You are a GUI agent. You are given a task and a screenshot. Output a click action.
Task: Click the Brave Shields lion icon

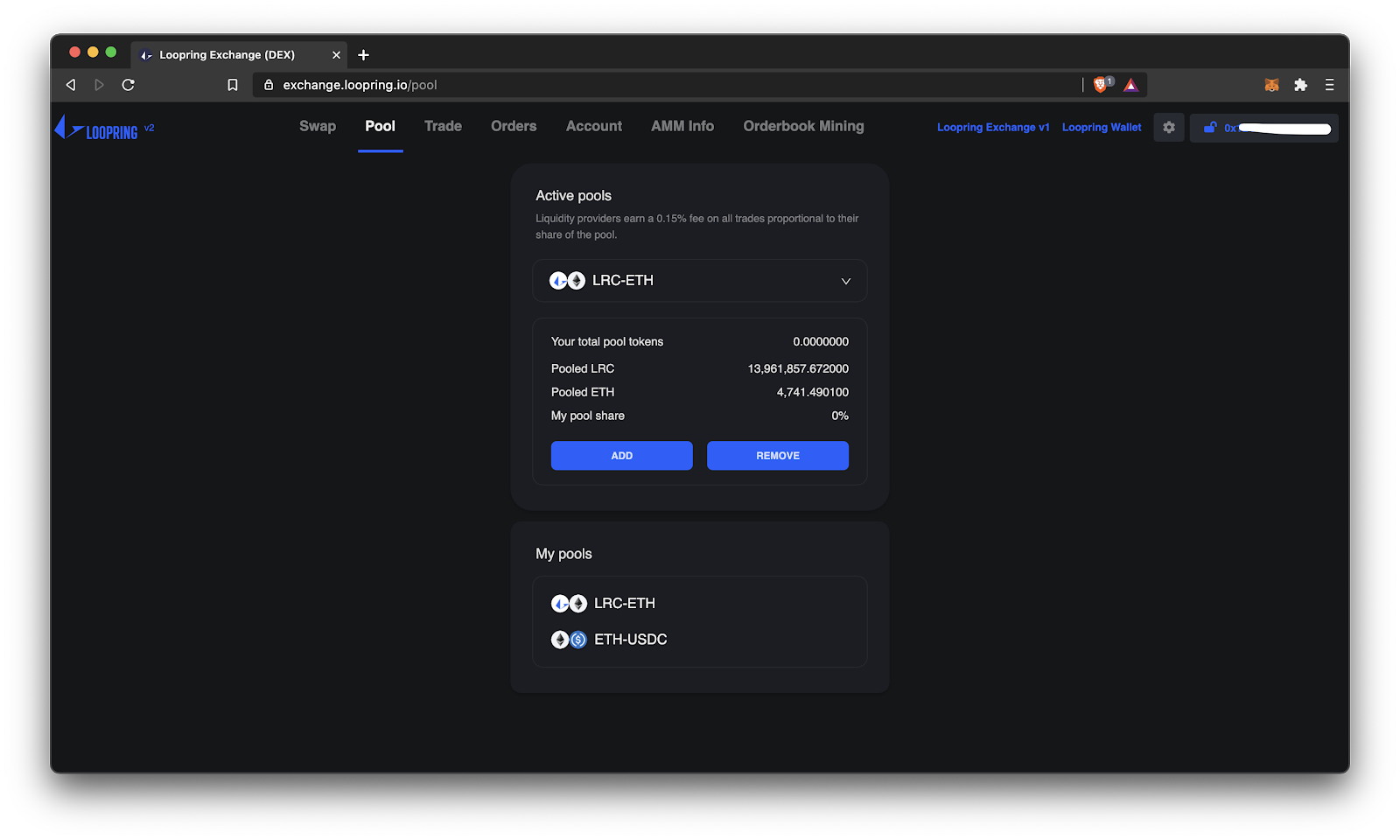pyautogui.click(x=1101, y=85)
